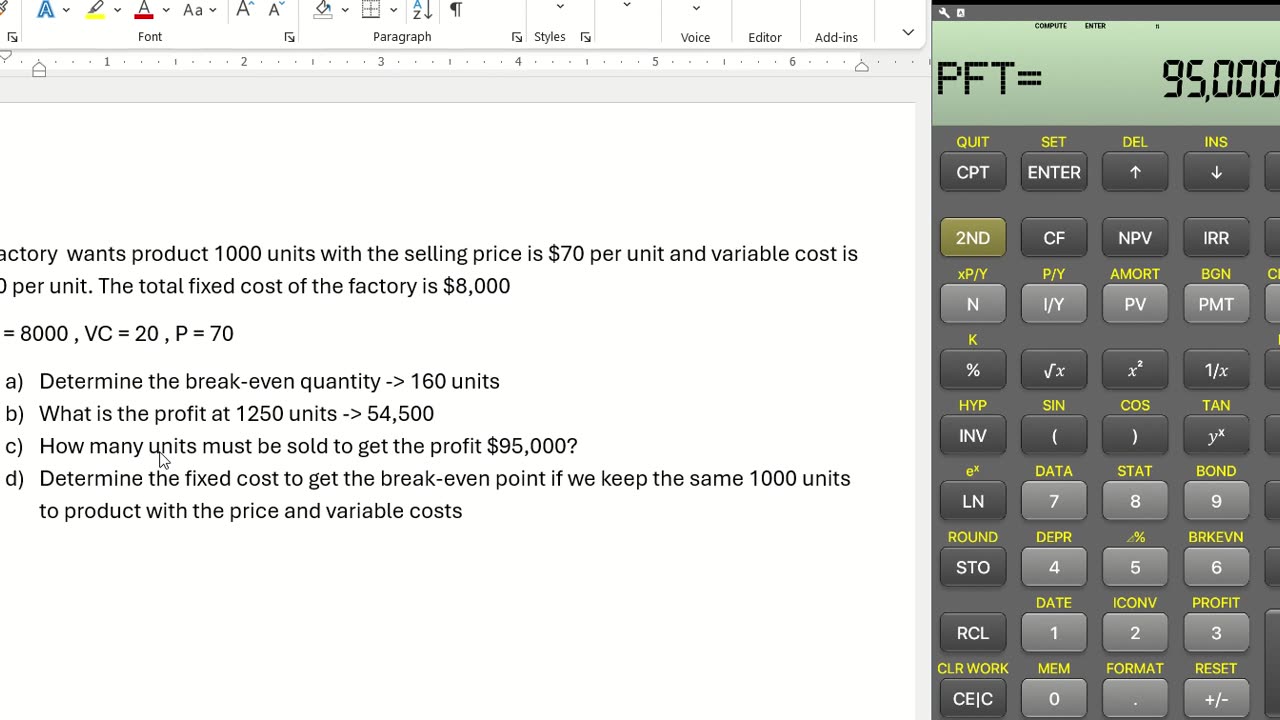Collapse the ribbon with the chevron
1280x720 pixels.
click(x=908, y=32)
